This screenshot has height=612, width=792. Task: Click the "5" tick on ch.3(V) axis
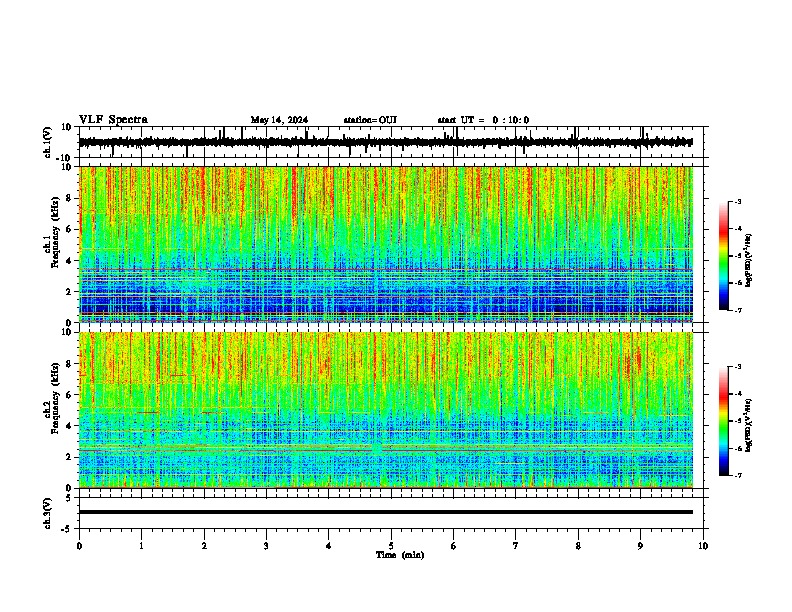coord(70,497)
